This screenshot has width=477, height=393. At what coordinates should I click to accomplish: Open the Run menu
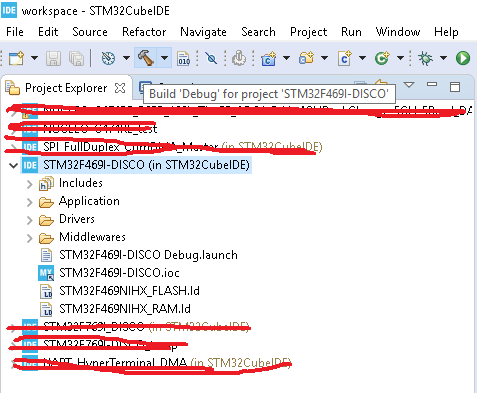tap(351, 32)
